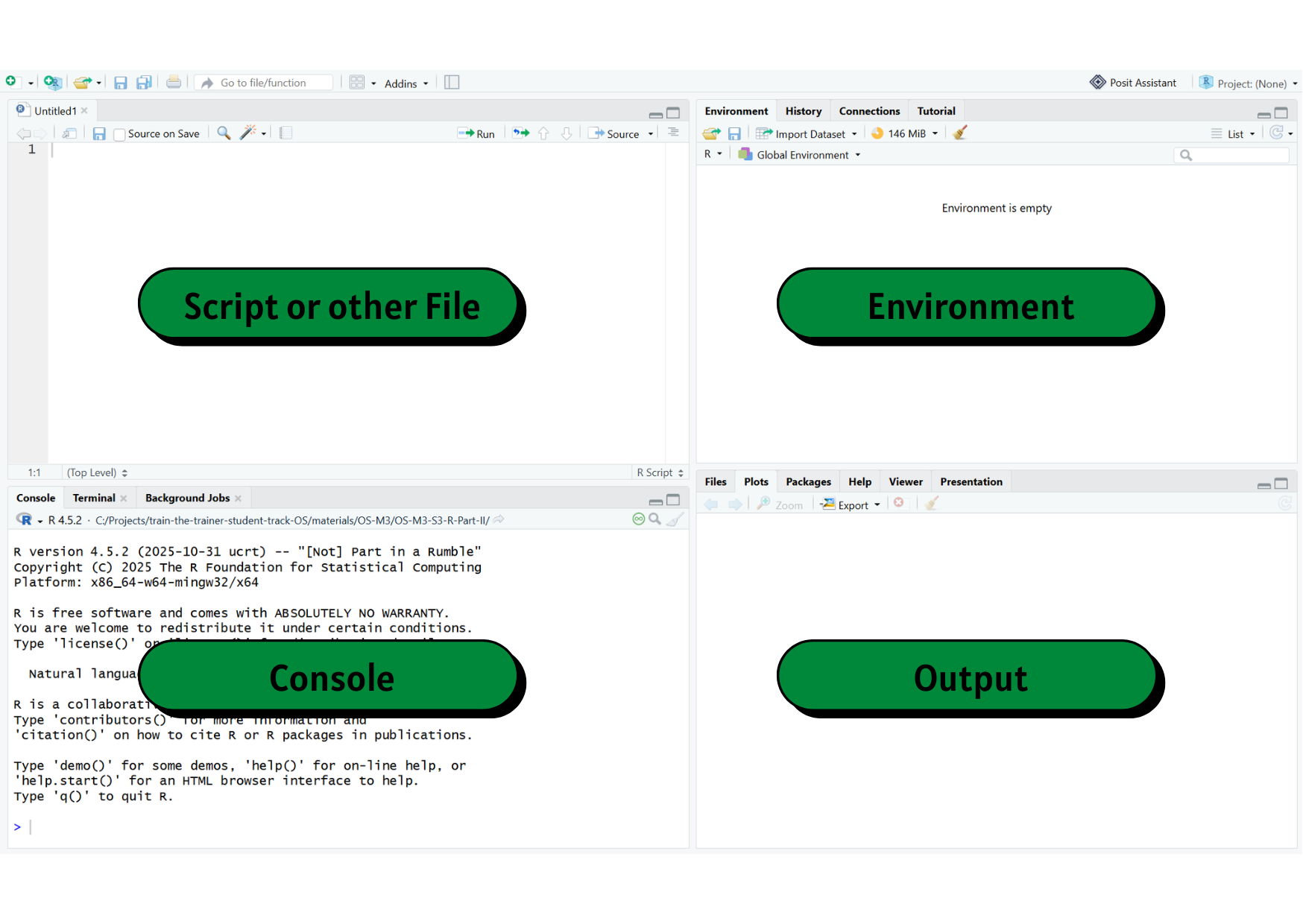1303x924 pixels.
Task: Open the Presentation tab
Action: click(971, 482)
